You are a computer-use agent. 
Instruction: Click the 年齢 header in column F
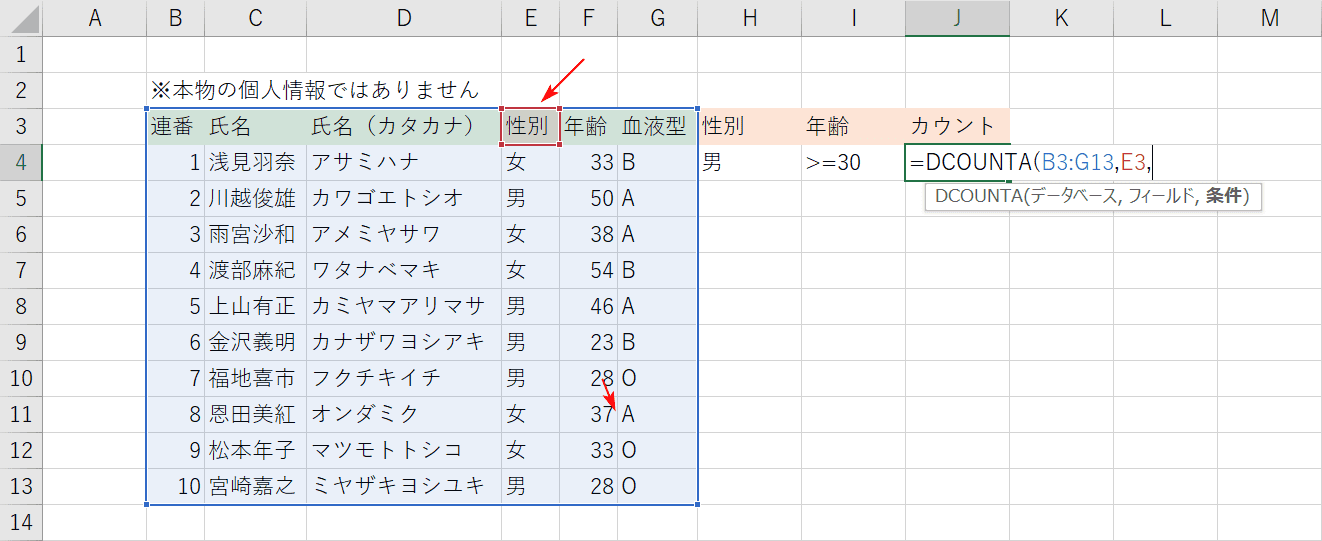[x=588, y=126]
